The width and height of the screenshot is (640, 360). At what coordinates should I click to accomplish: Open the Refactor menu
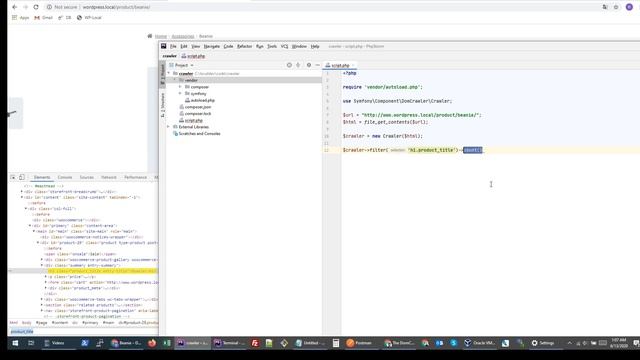pos(244,47)
